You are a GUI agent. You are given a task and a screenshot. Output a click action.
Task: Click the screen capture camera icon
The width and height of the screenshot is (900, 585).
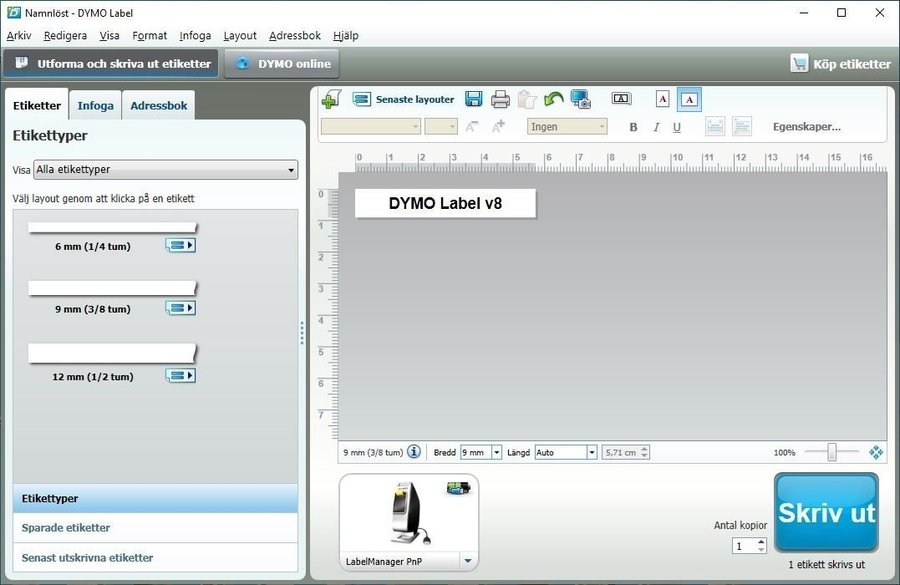pos(581,99)
